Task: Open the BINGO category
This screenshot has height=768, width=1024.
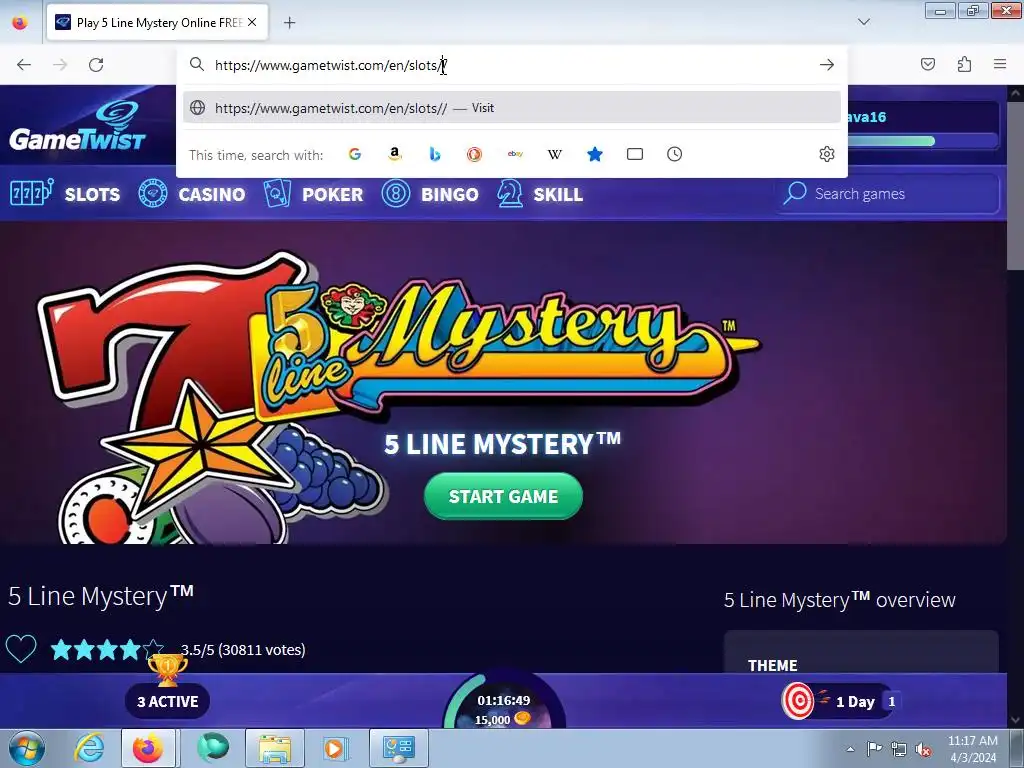Action: (x=430, y=194)
